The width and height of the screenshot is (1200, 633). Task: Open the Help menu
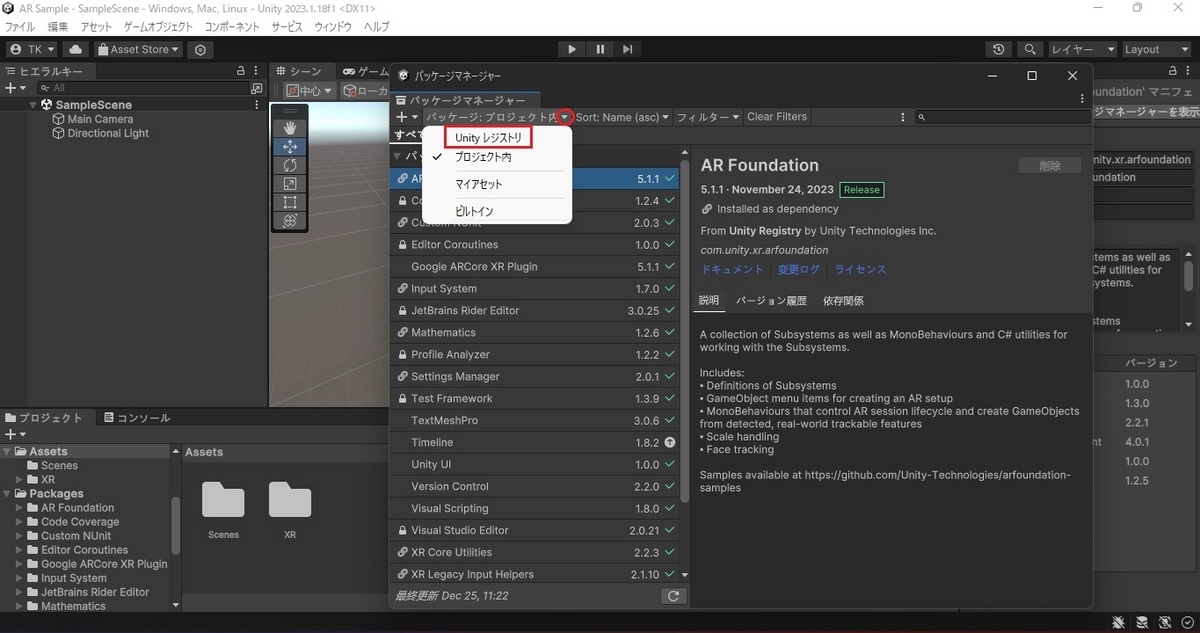click(x=377, y=27)
